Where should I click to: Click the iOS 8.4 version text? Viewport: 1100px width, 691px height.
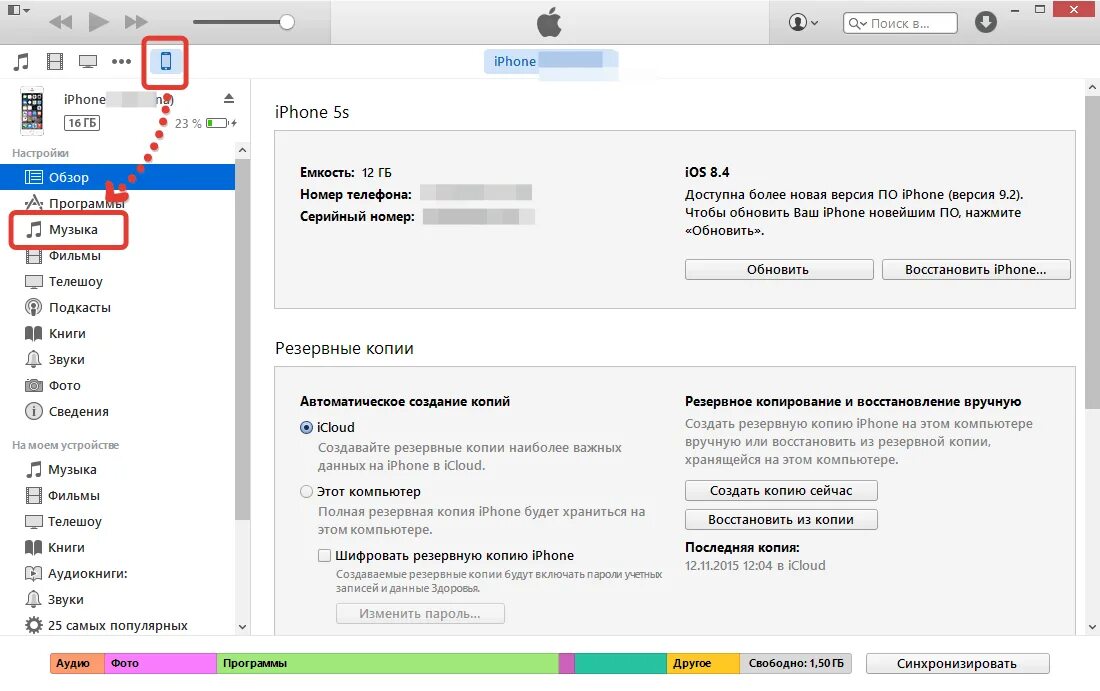[707, 172]
